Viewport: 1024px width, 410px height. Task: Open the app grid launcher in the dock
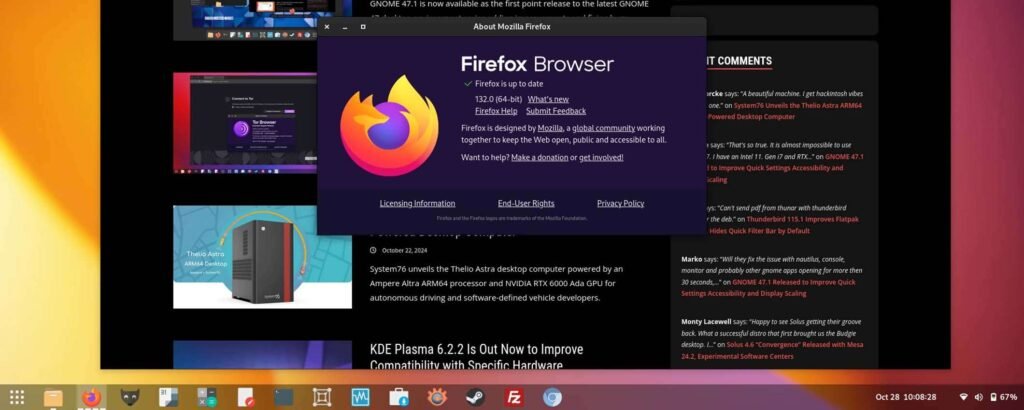pyautogui.click(x=17, y=397)
